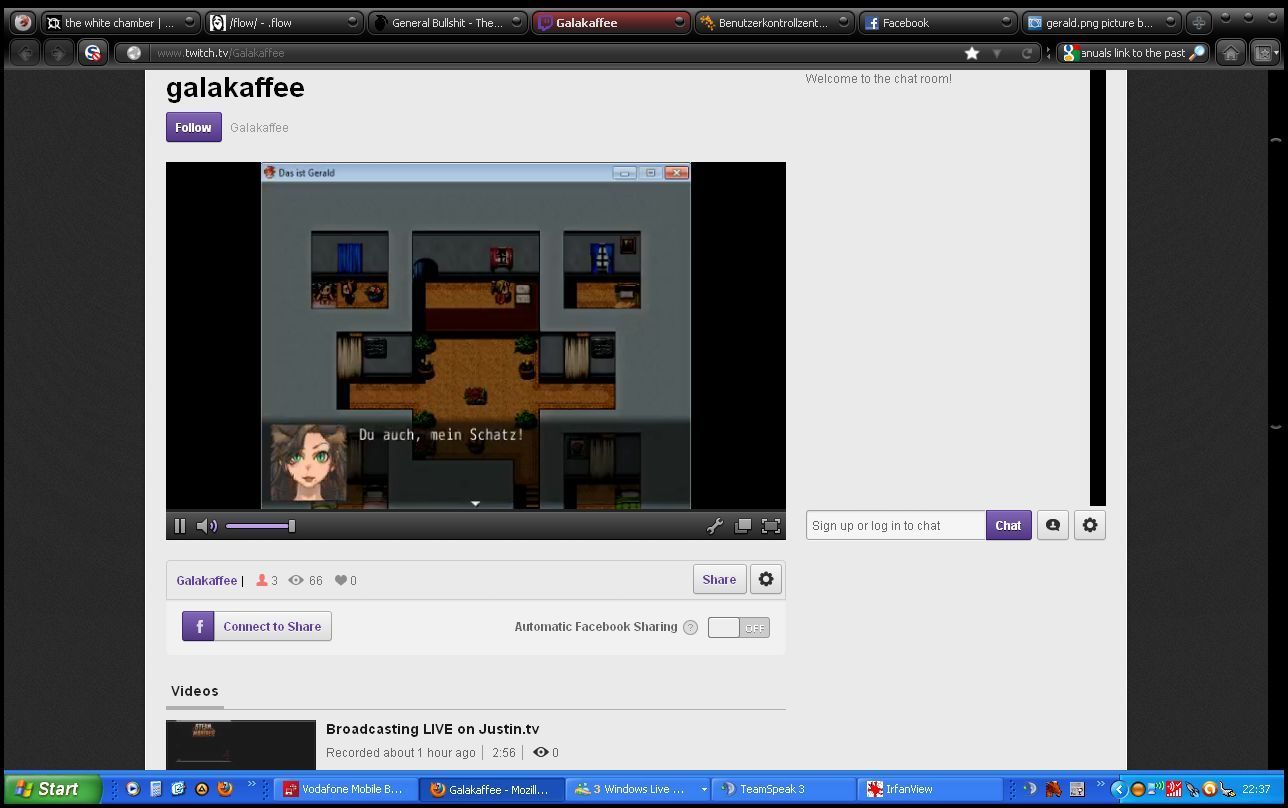Go forward one page in browser
The width and height of the screenshot is (1288, 808).
click(x=58, y=53)
